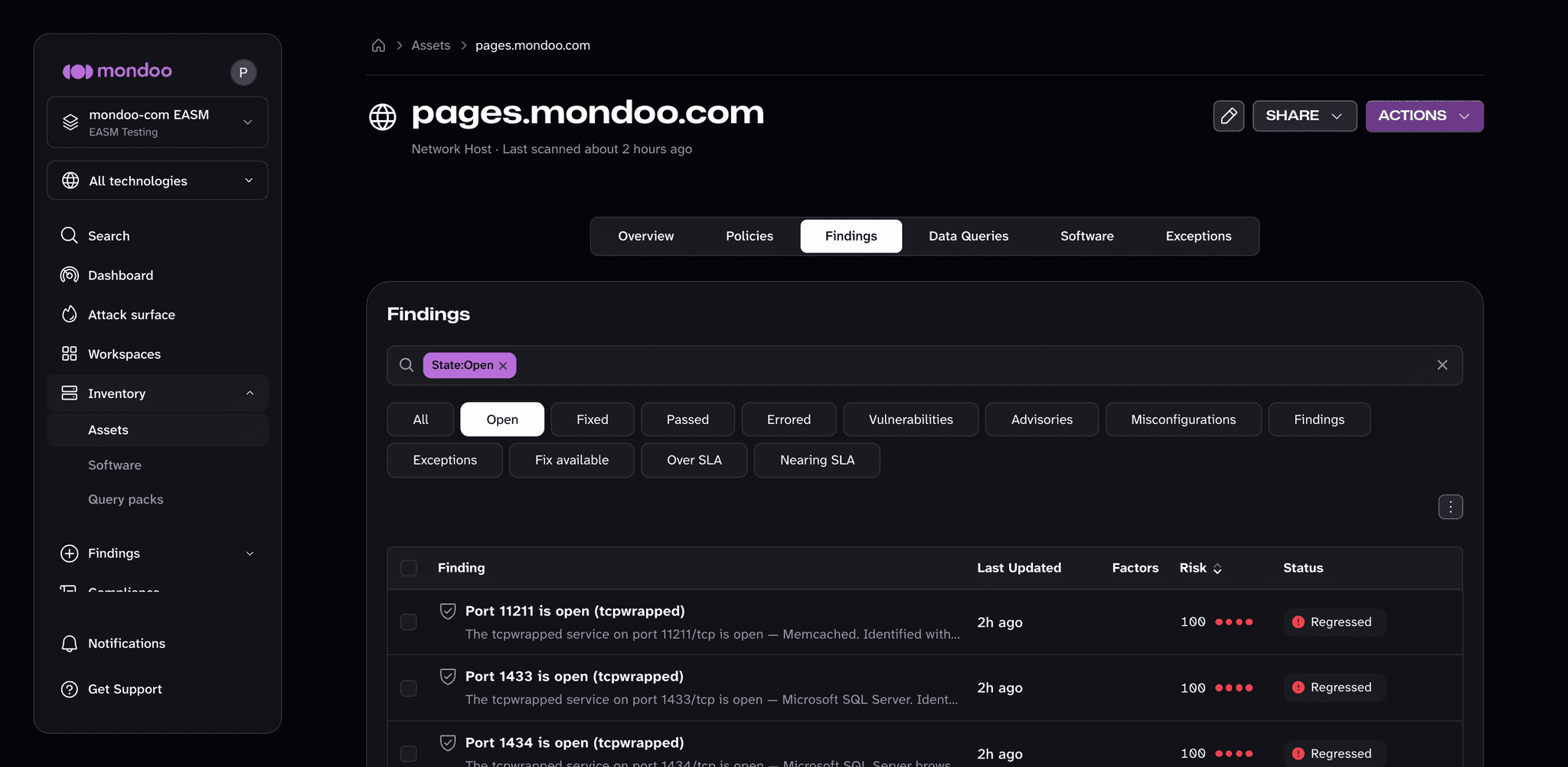Sort by the Risk column

pos(1200,568)
